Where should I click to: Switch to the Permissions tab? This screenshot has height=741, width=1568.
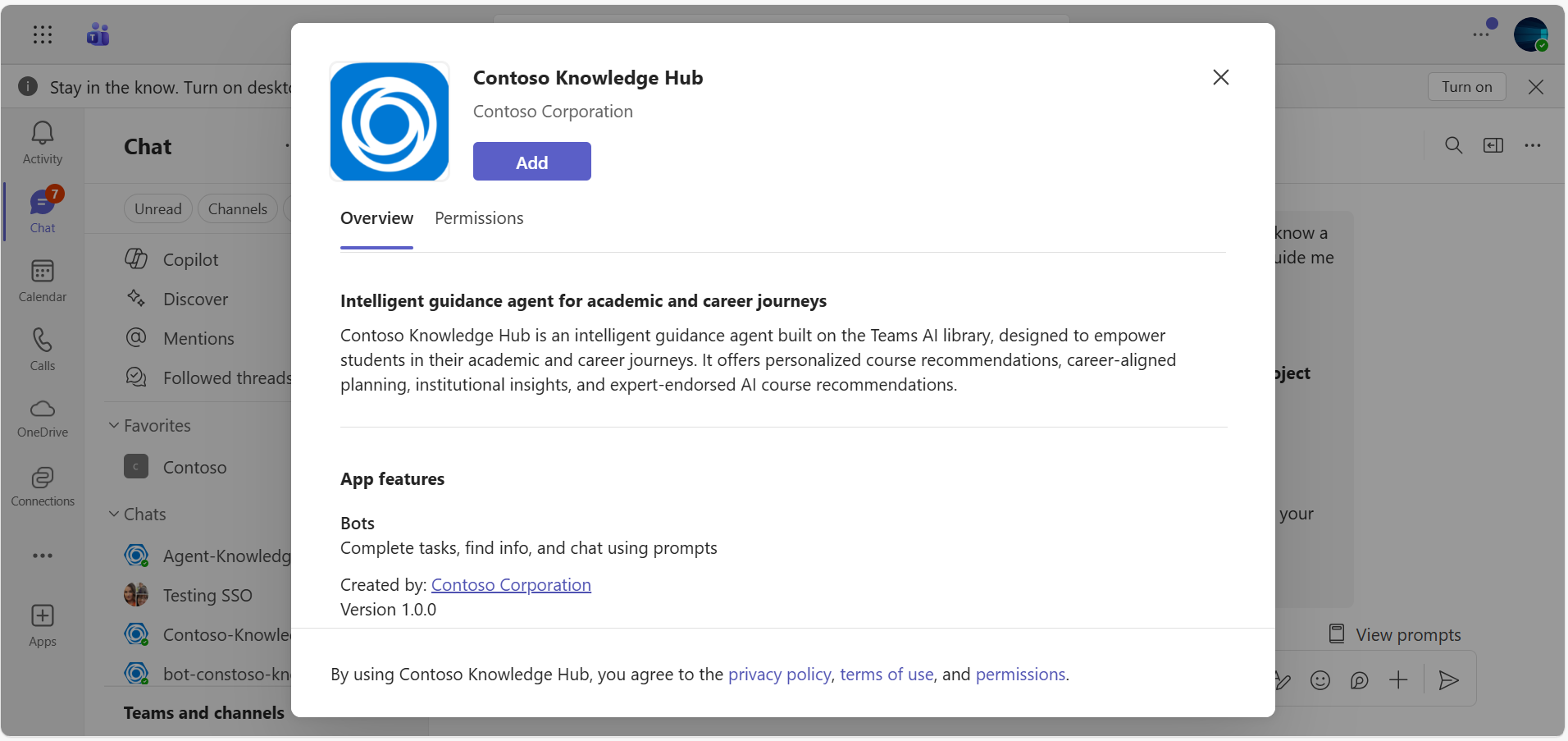[479, 218]
